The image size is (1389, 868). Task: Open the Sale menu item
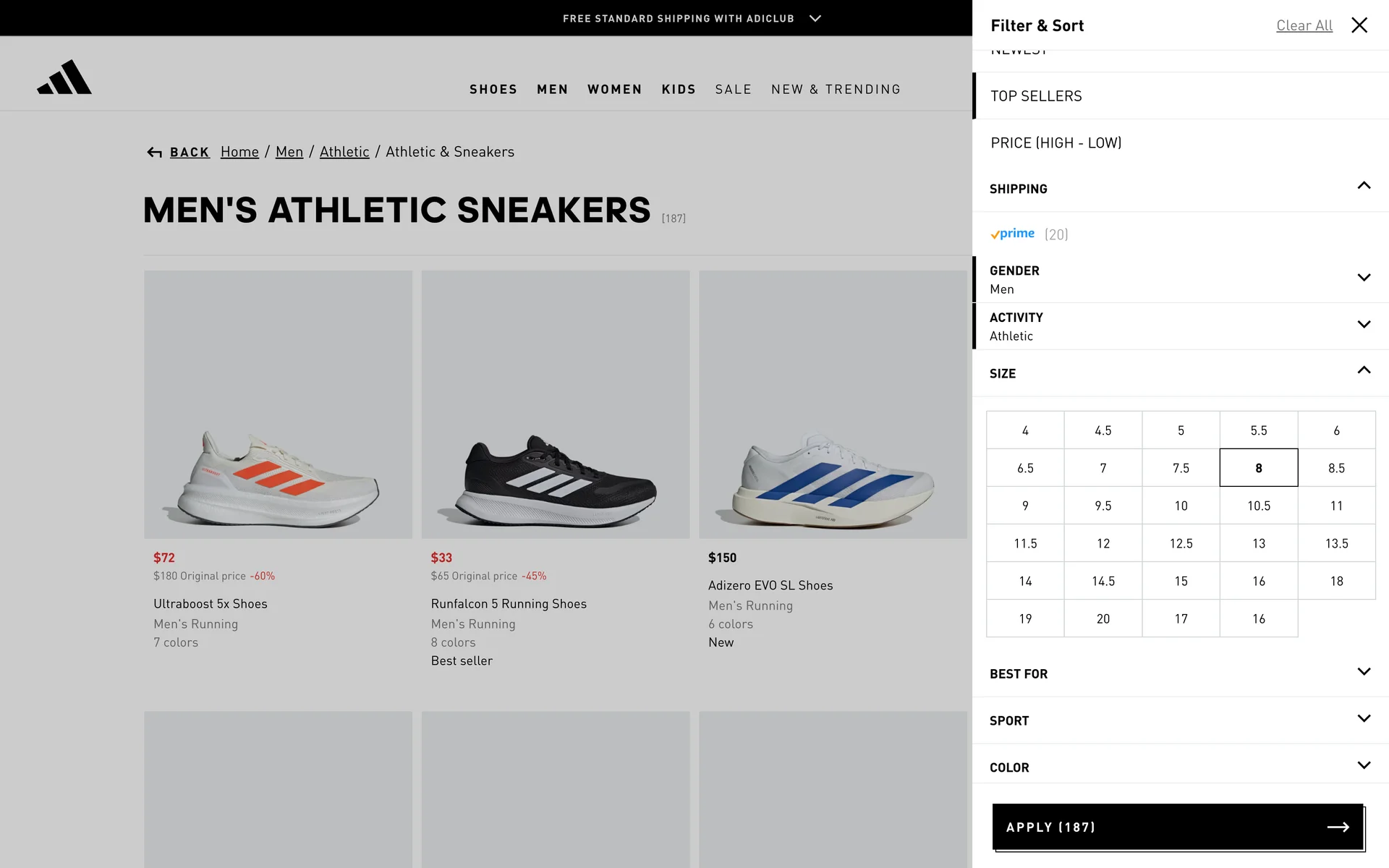tap(733, 89)
